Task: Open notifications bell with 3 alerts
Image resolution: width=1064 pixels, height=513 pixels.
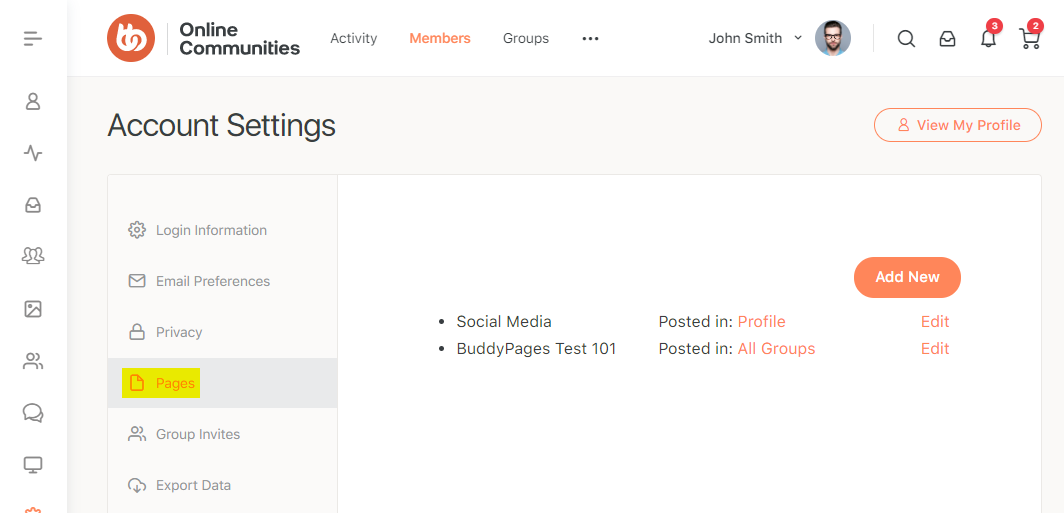Action: (x=988, y=39)
